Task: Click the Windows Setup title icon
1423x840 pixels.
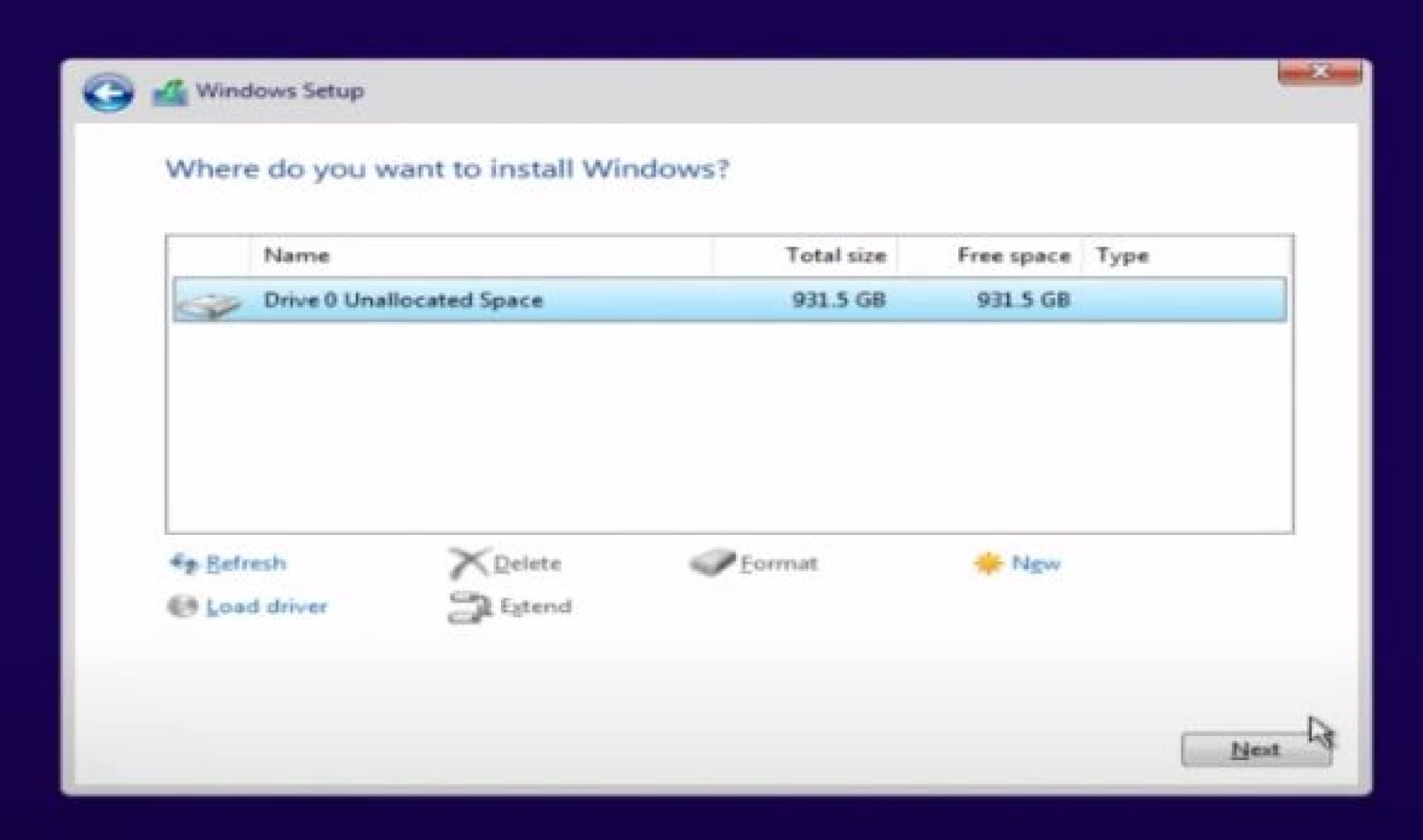Action: 170,93
